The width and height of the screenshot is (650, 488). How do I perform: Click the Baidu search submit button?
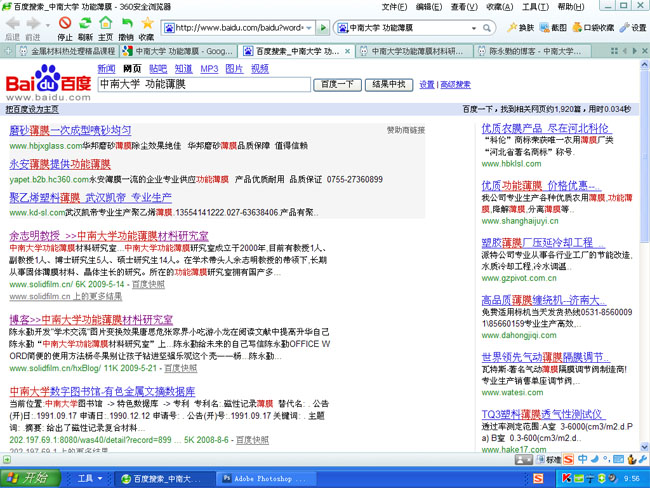(337, 85)
